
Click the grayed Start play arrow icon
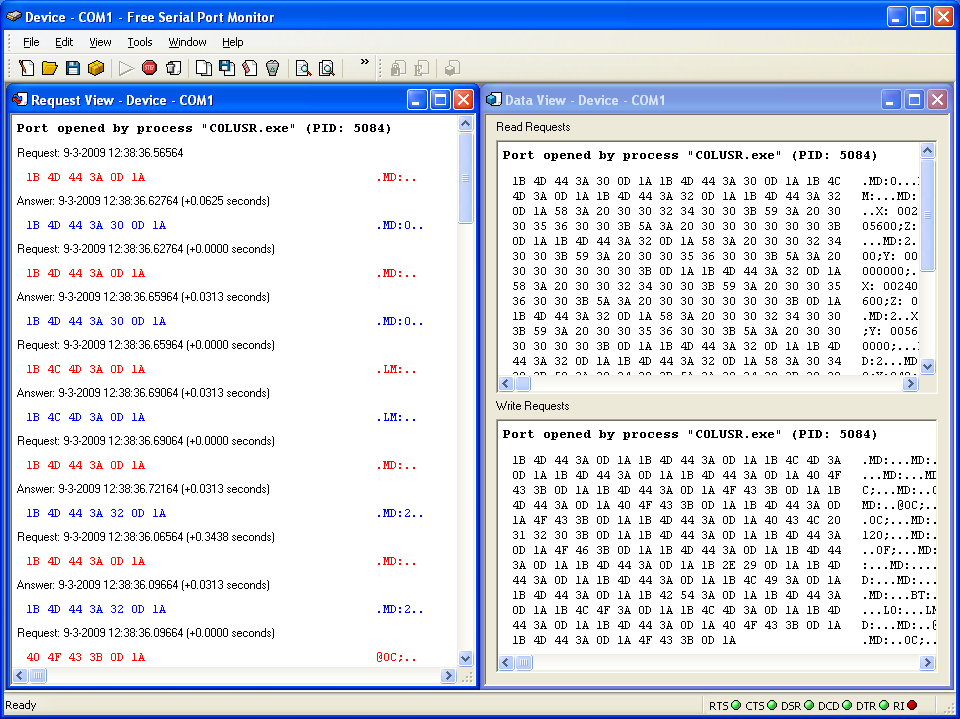[x=126, y=68]
